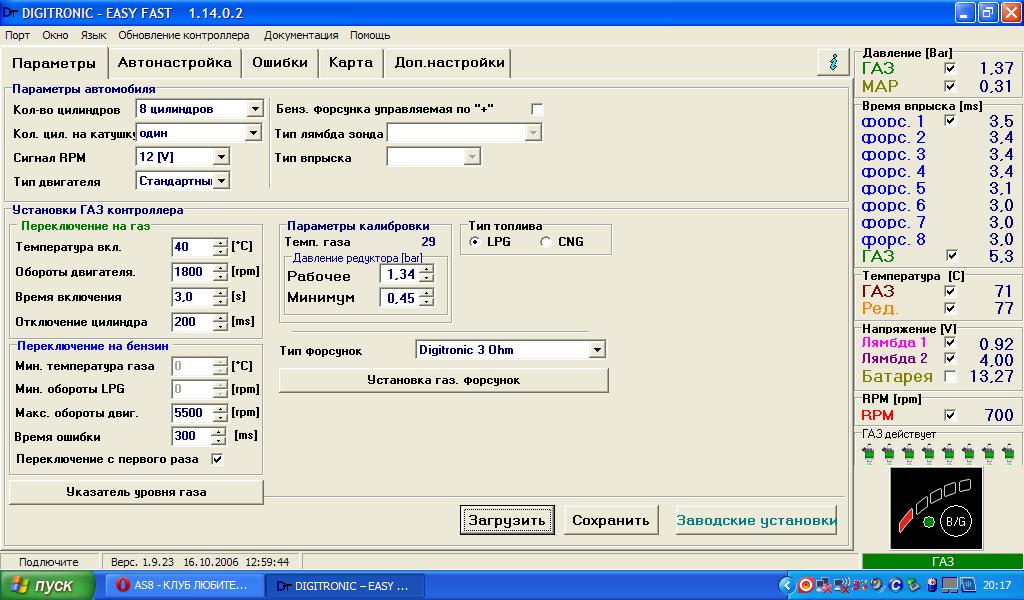Switch to the Автонастройка tab
This screenshot has height=600, width=1024.
click(175, 62)
